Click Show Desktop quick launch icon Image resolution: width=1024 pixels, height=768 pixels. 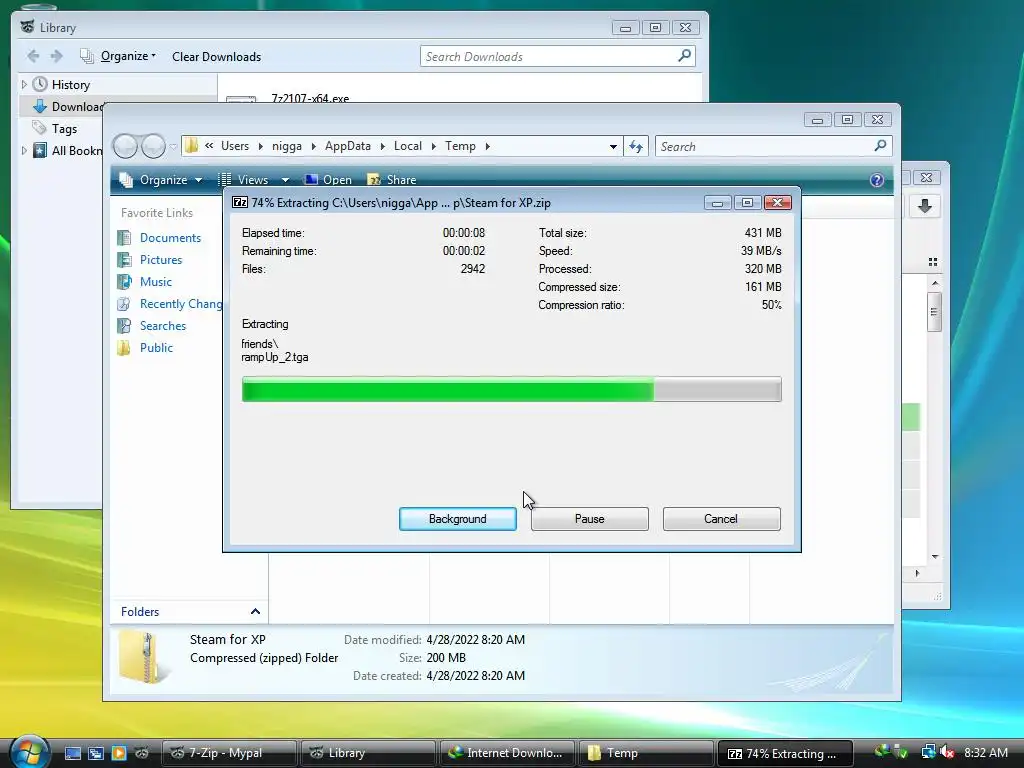tap(73, 753)
